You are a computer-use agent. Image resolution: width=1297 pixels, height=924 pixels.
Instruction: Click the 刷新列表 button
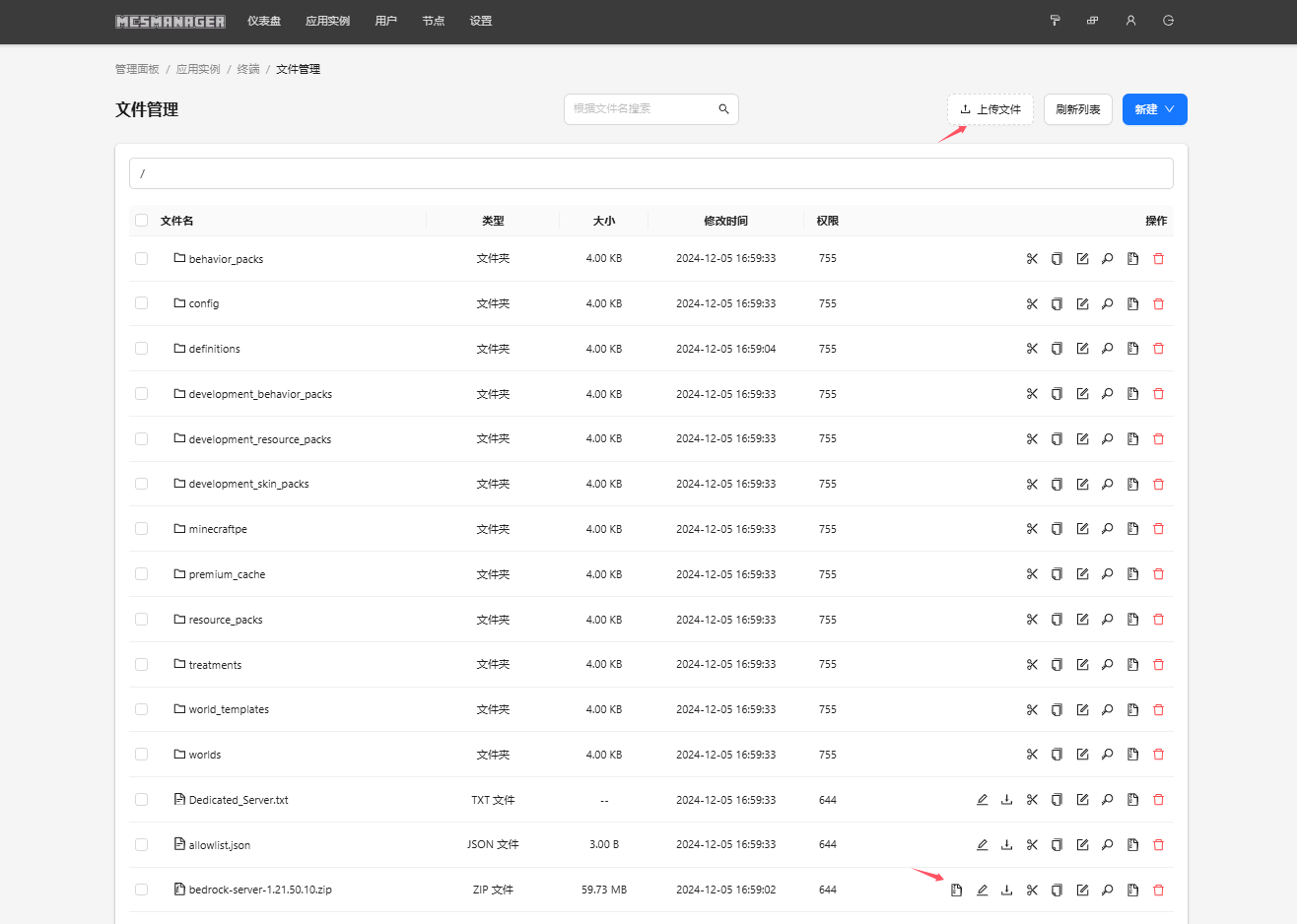1078,109
